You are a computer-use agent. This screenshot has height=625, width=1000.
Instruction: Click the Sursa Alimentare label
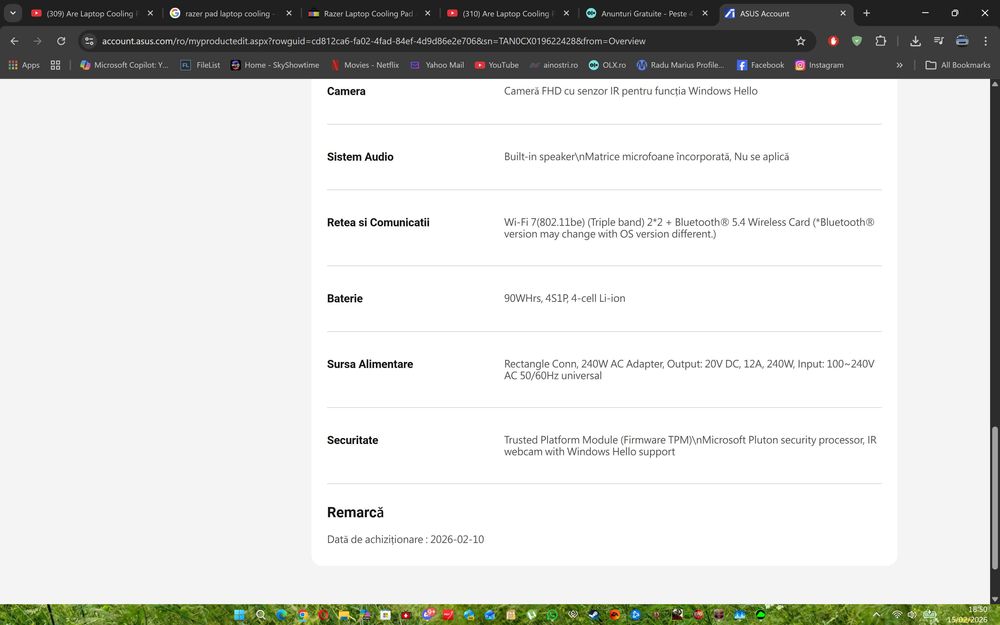point(370,364)
